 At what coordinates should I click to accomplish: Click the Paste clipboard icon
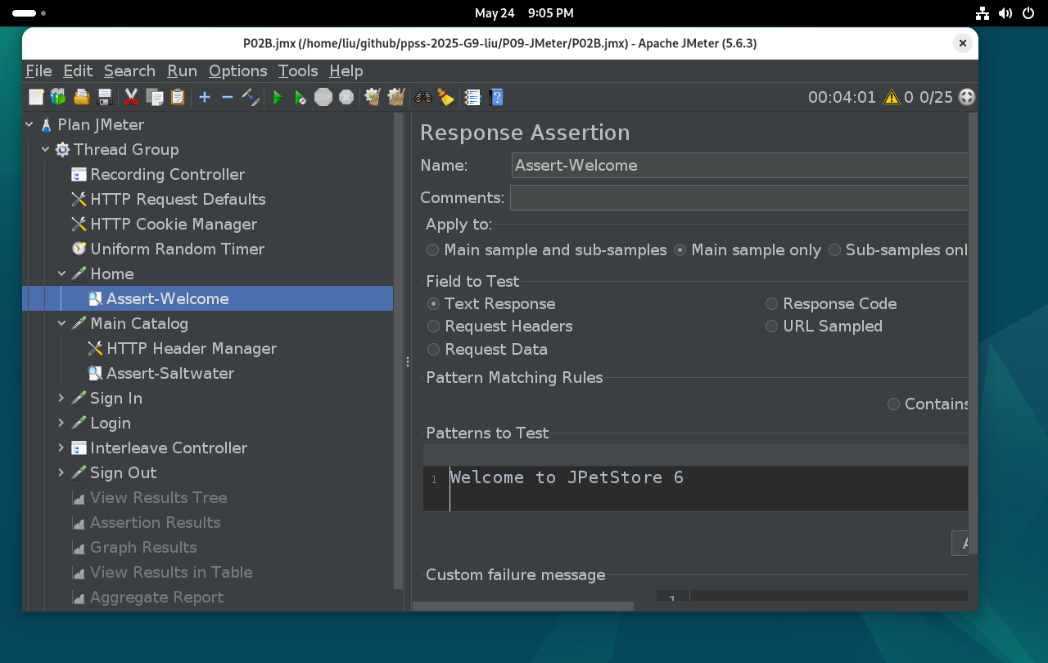(x=177, y=98)
